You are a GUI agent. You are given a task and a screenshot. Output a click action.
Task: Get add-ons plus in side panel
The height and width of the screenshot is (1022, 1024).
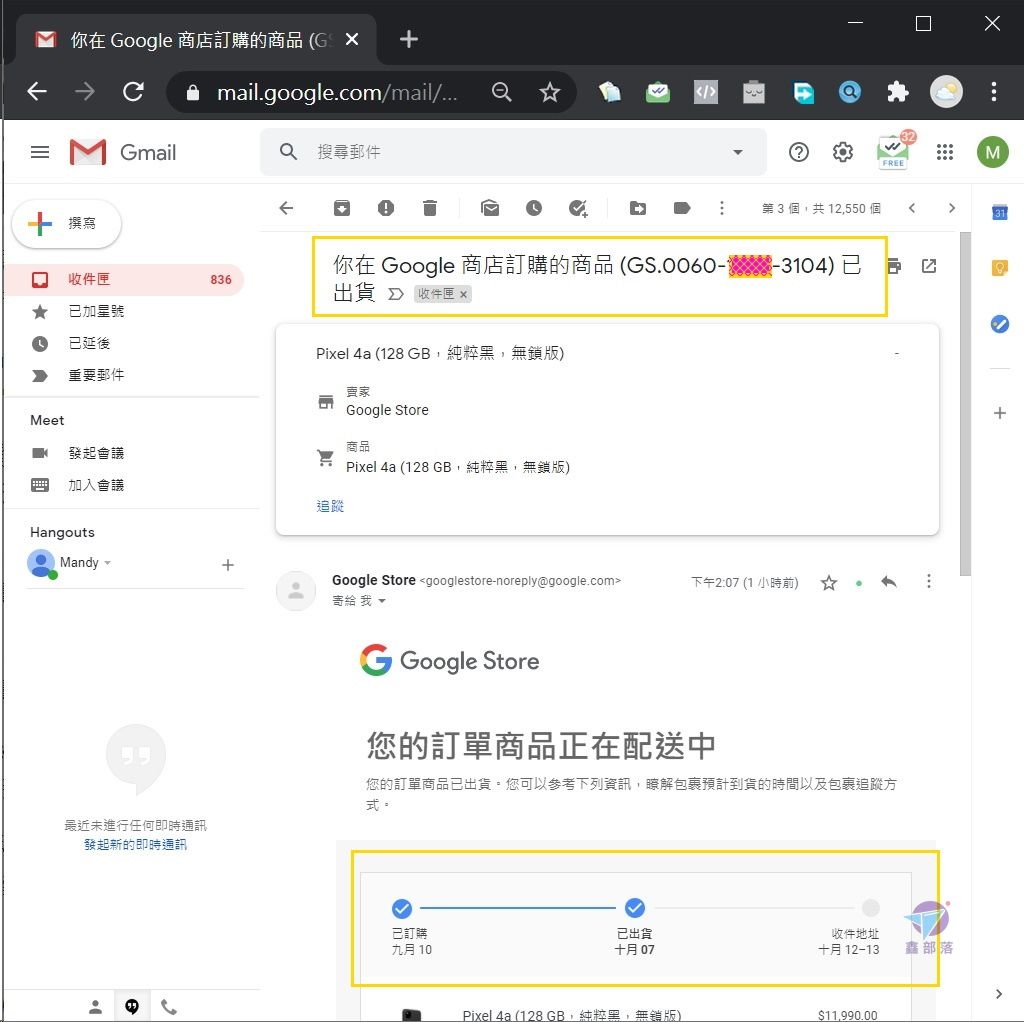(x=999, y=413)
